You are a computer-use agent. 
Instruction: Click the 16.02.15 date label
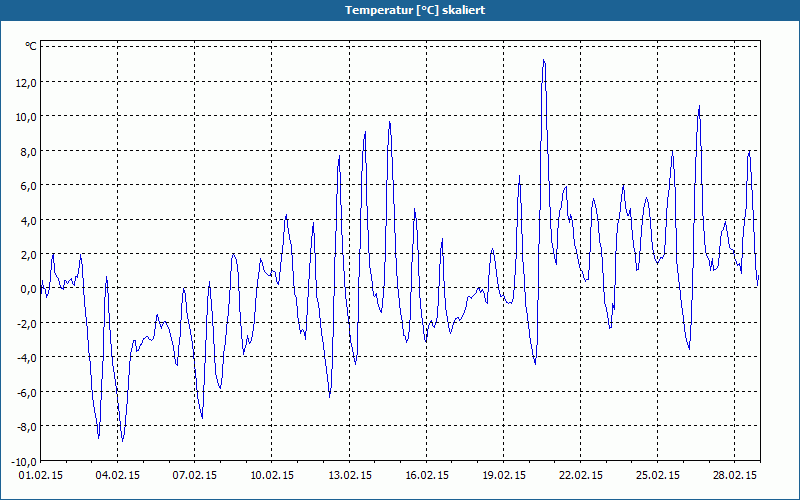click(x=427, y=475)
